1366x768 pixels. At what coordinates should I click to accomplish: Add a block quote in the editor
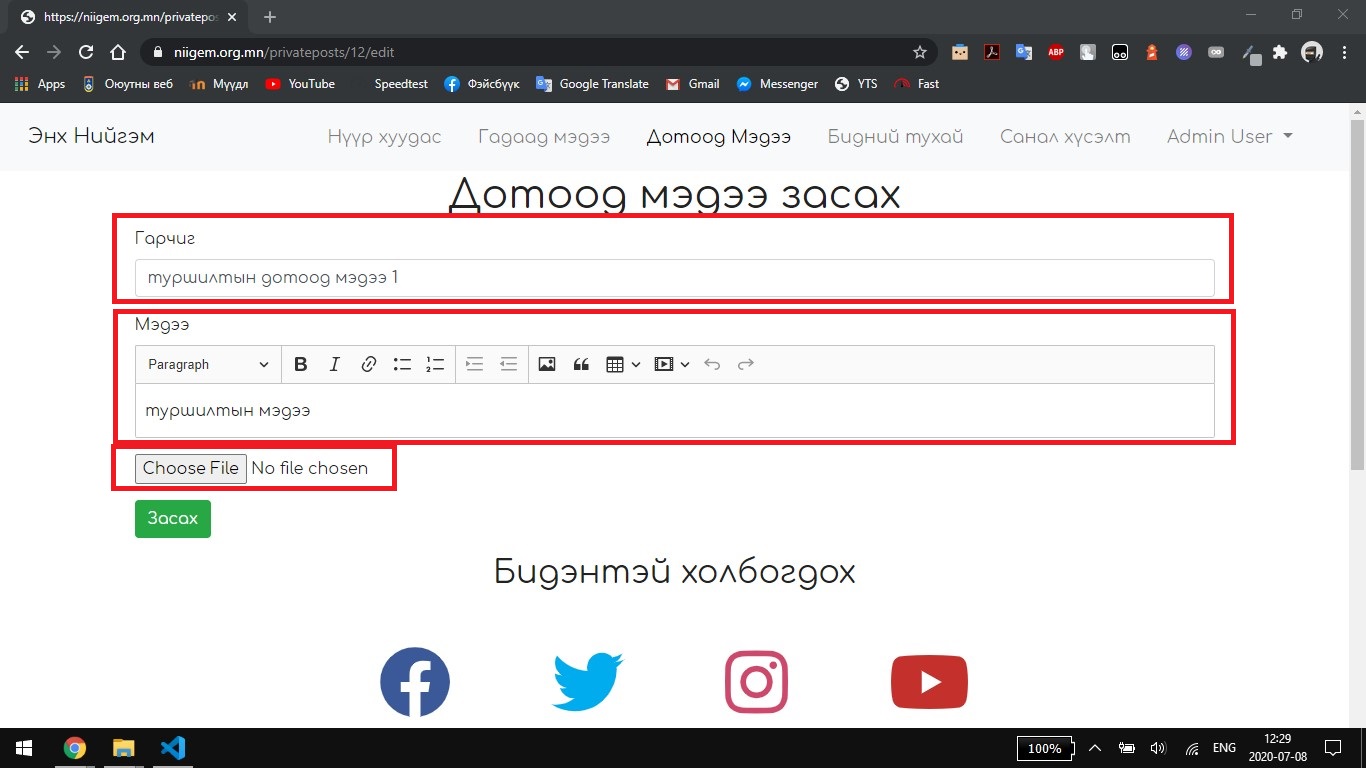coord(581,365)
